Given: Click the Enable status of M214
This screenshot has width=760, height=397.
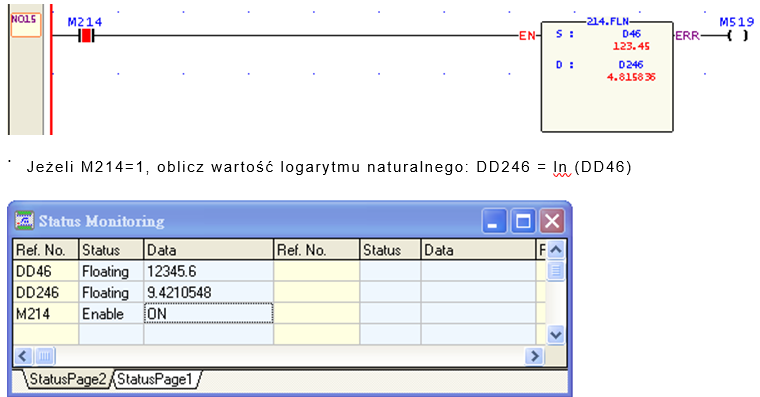Looking at the screenshot, I should tap(111, 314).
